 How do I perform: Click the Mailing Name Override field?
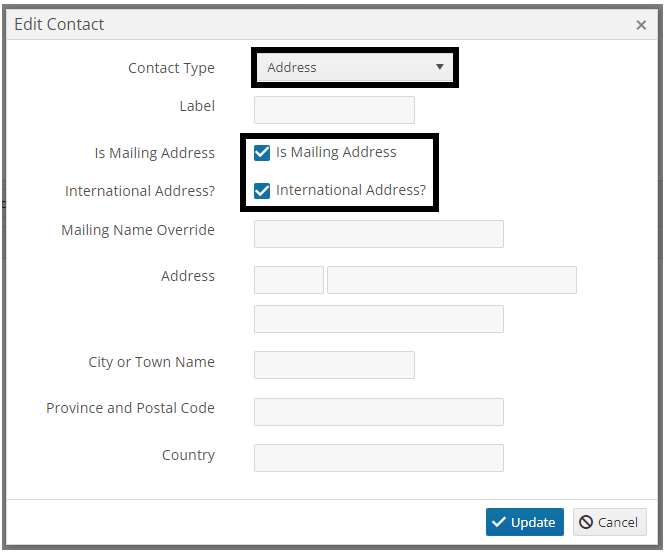tap(379, 234)
